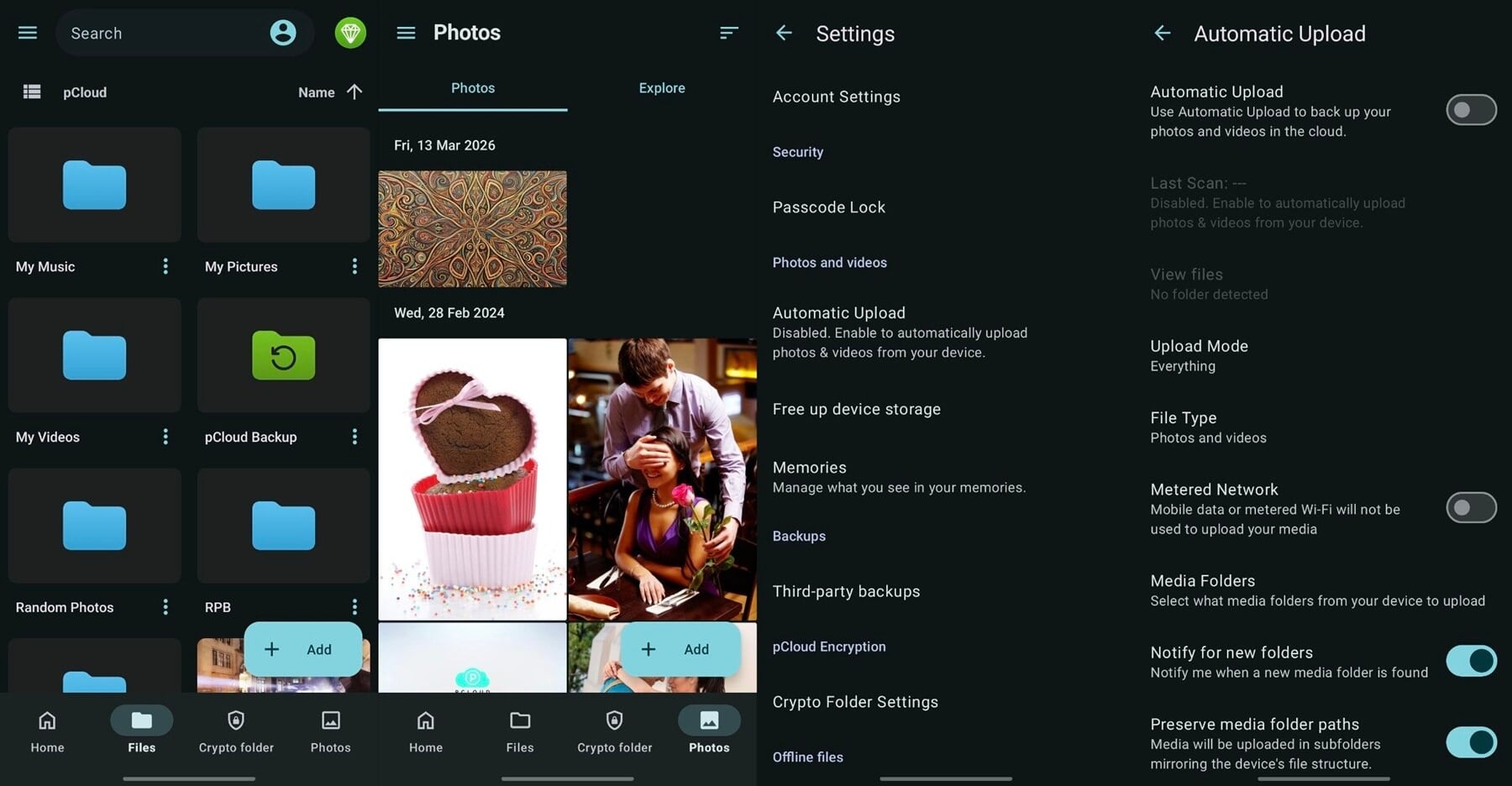Image resolution: width=1512 pixels, height=786 pixels.
Task: Reverse Name sort order arrow
Action: (x=354, y=92)
